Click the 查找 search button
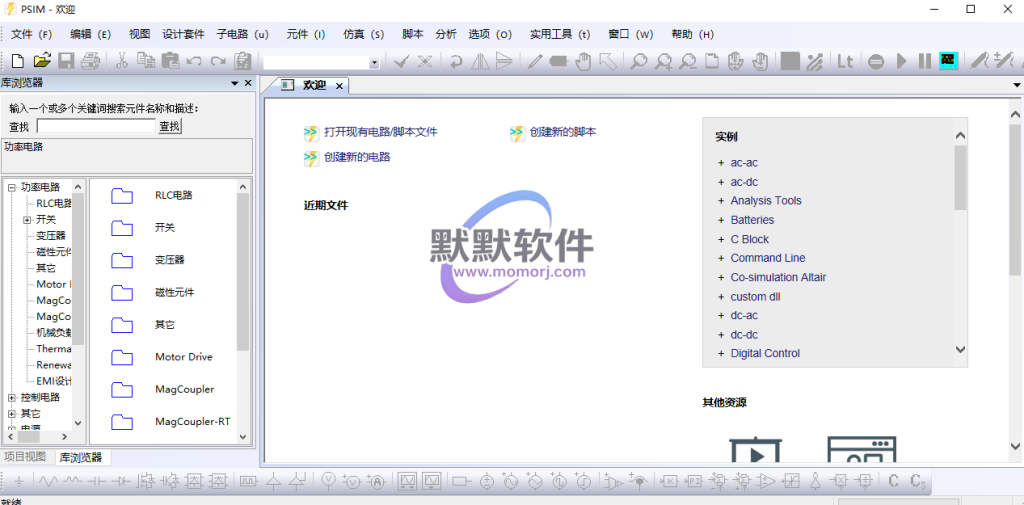 click(170, 127)
